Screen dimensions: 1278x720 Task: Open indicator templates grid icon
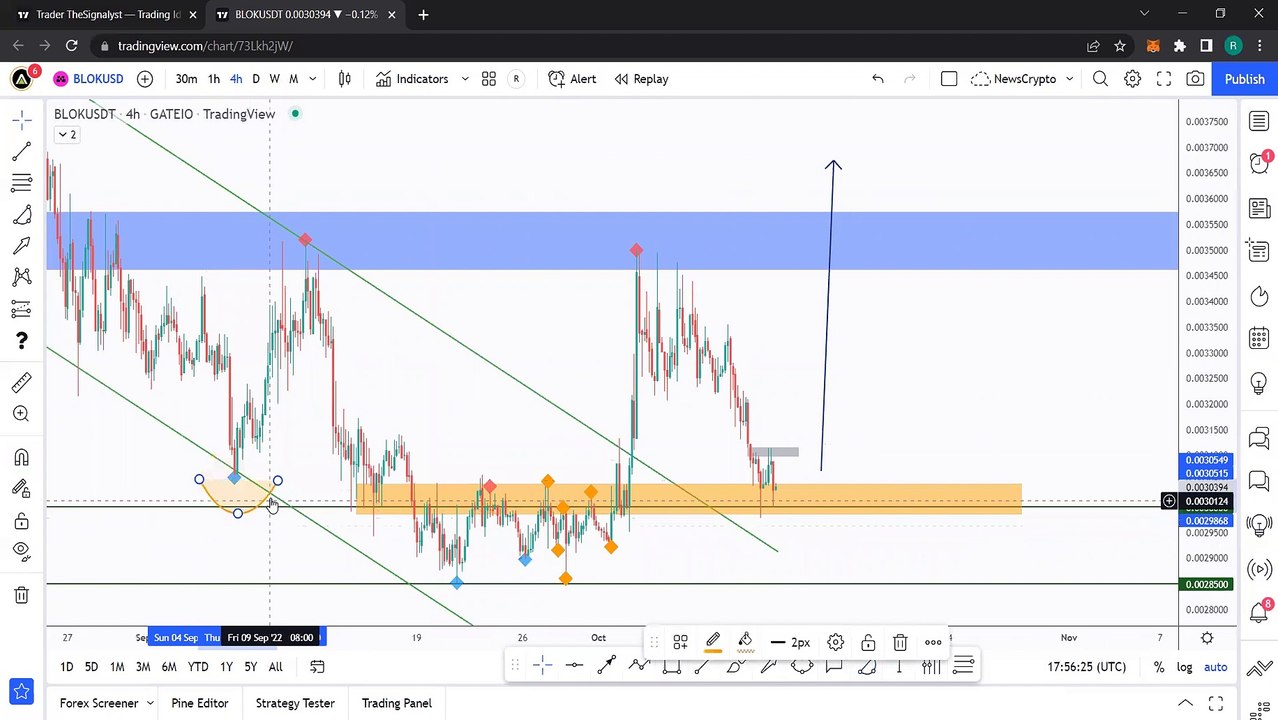click(x=489, y=79)
